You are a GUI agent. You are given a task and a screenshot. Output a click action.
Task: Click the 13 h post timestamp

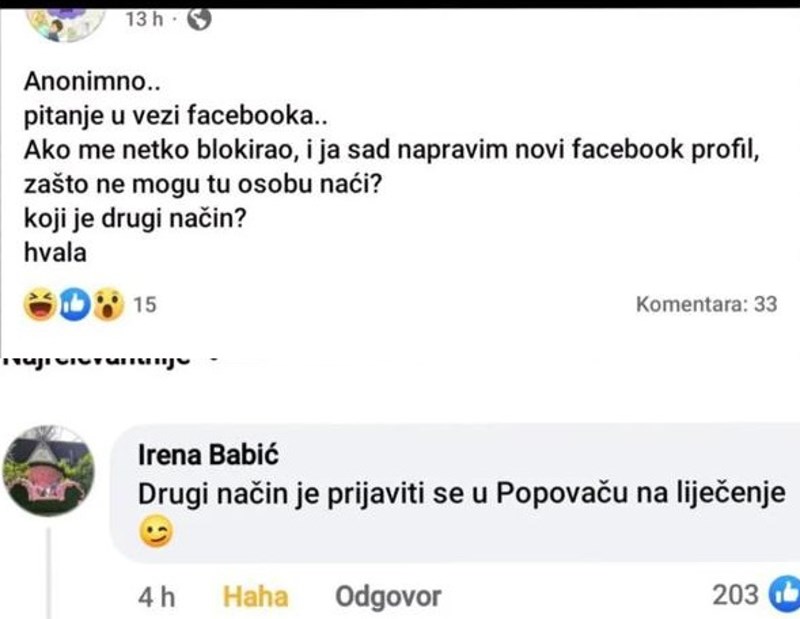pyautogui.click(x=145, y=20)
